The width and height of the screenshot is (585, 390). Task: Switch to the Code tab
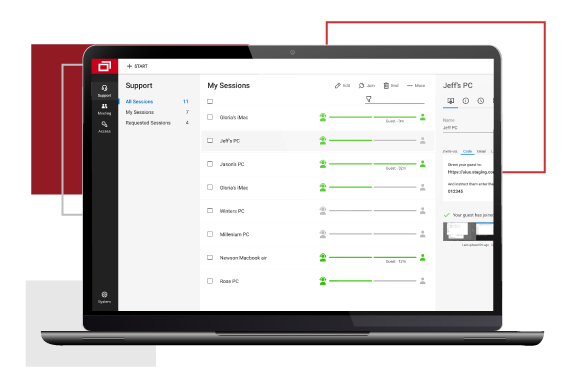[467, 151]
